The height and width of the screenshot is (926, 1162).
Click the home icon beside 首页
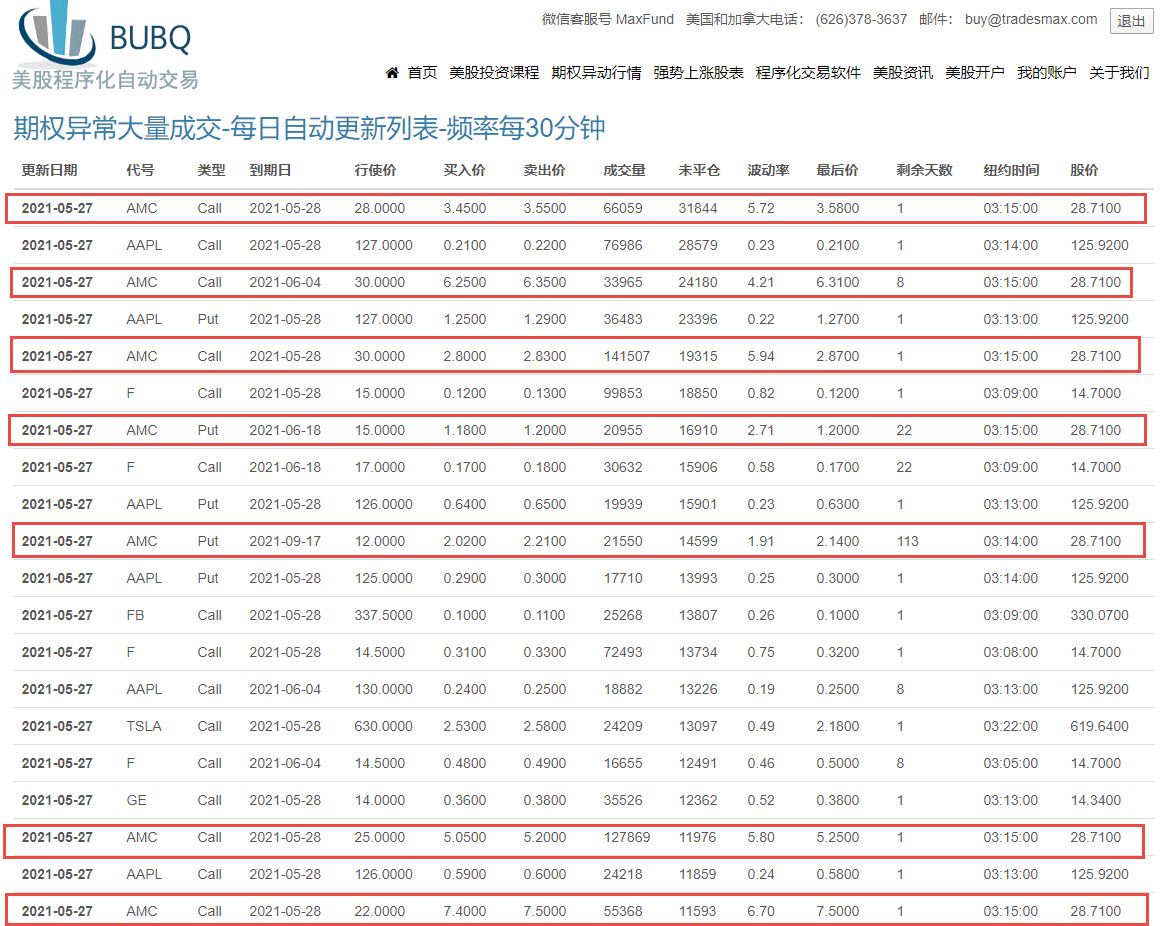click(392, 73)
